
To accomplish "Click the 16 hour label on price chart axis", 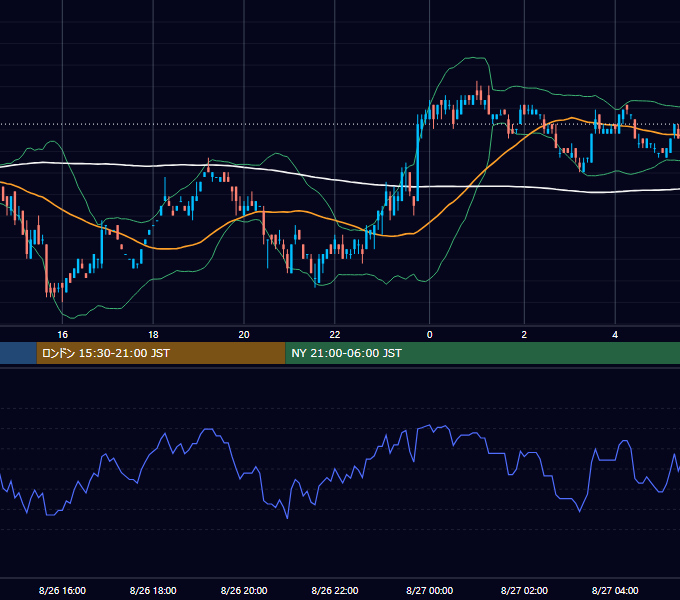I will pyautogui.click(x=62, y=335).
